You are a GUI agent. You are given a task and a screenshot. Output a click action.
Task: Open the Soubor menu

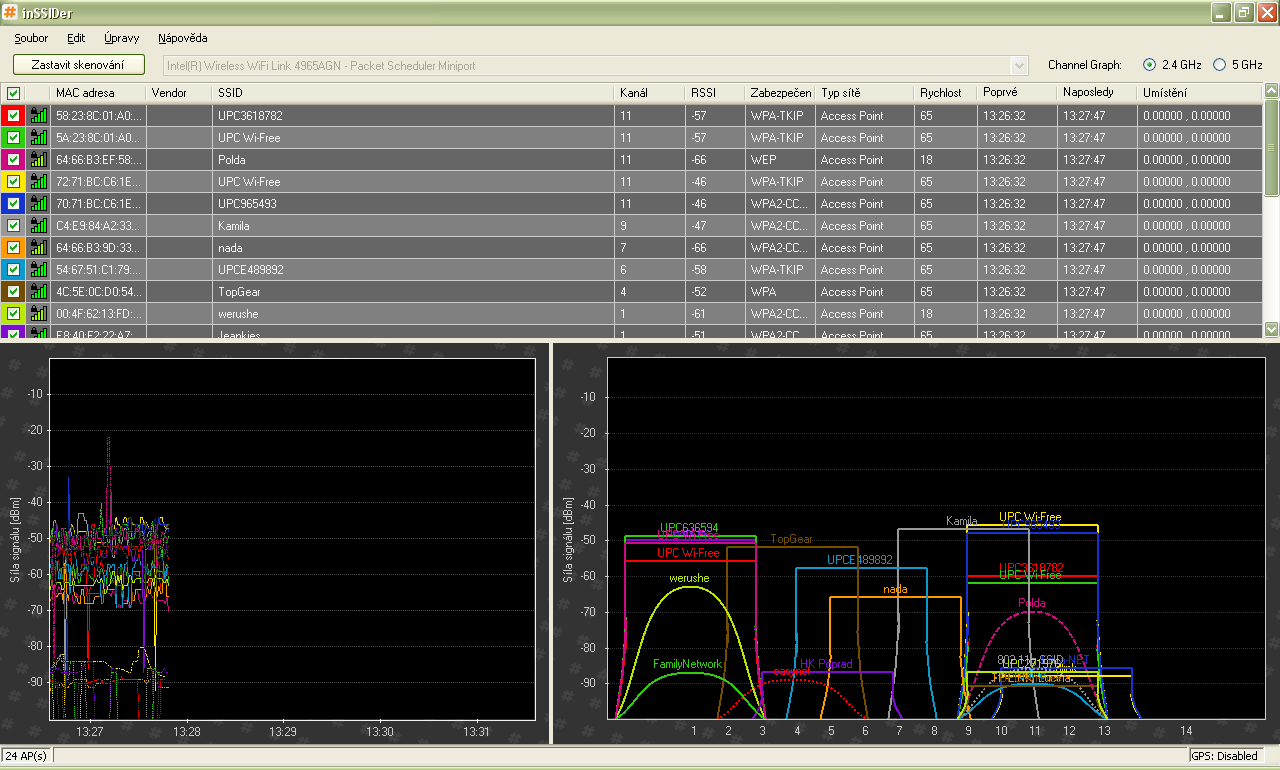31,38
